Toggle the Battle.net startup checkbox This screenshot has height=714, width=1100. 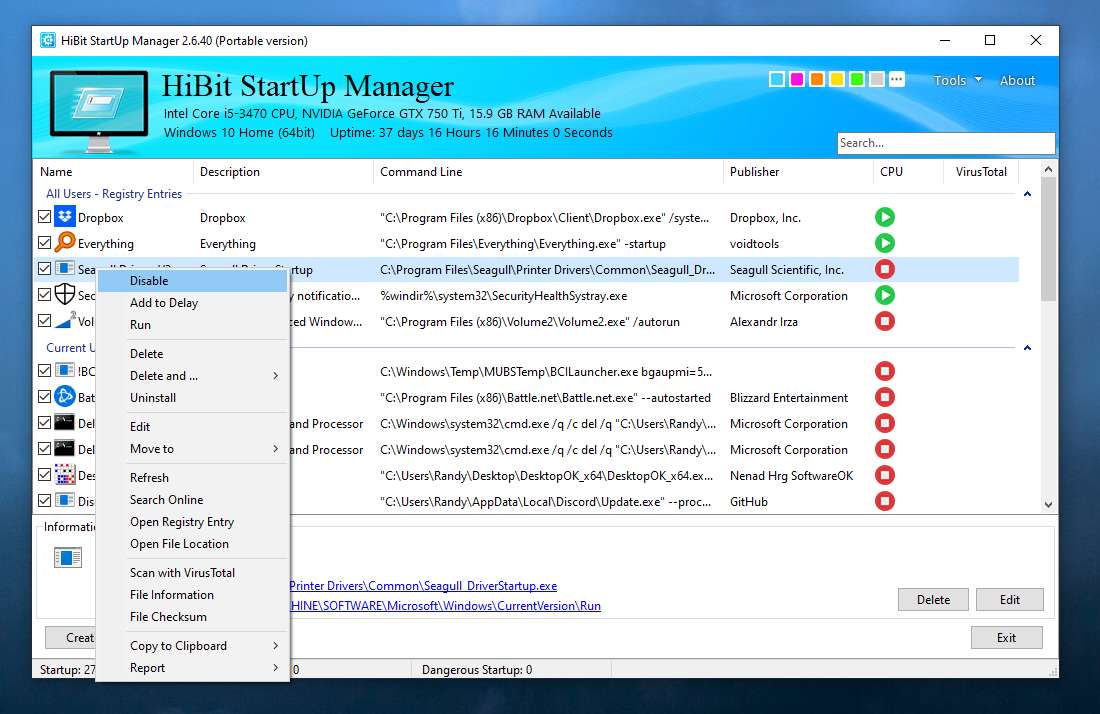(44, 396)
